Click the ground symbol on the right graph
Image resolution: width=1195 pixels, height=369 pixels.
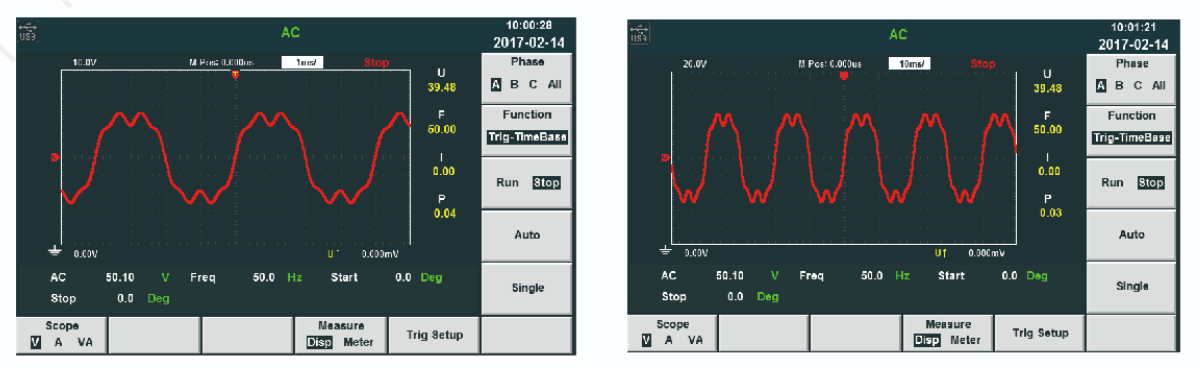pyautogui.click(x=666, y=251)
